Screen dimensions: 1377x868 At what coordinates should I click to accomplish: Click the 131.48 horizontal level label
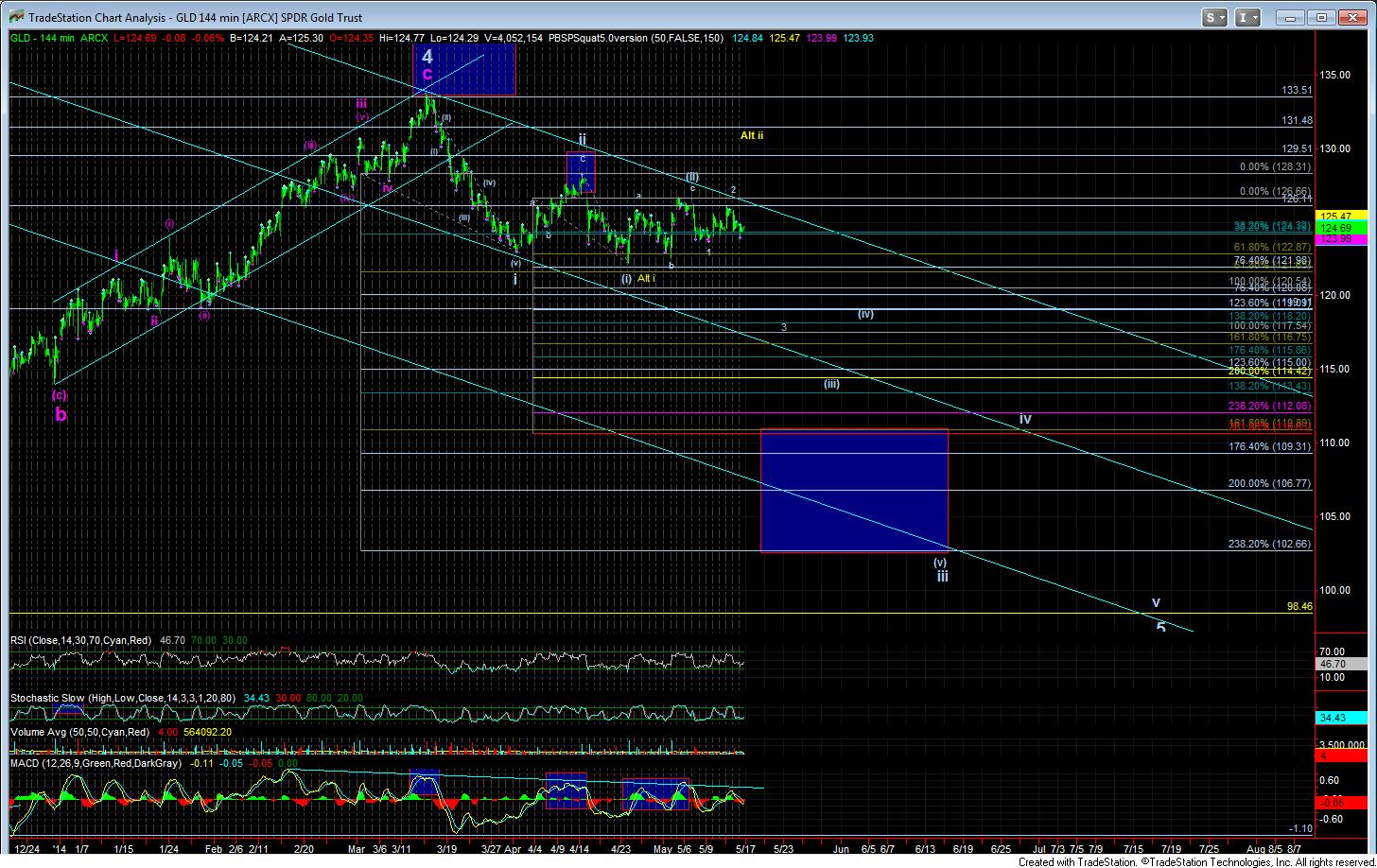[1297, 121]
